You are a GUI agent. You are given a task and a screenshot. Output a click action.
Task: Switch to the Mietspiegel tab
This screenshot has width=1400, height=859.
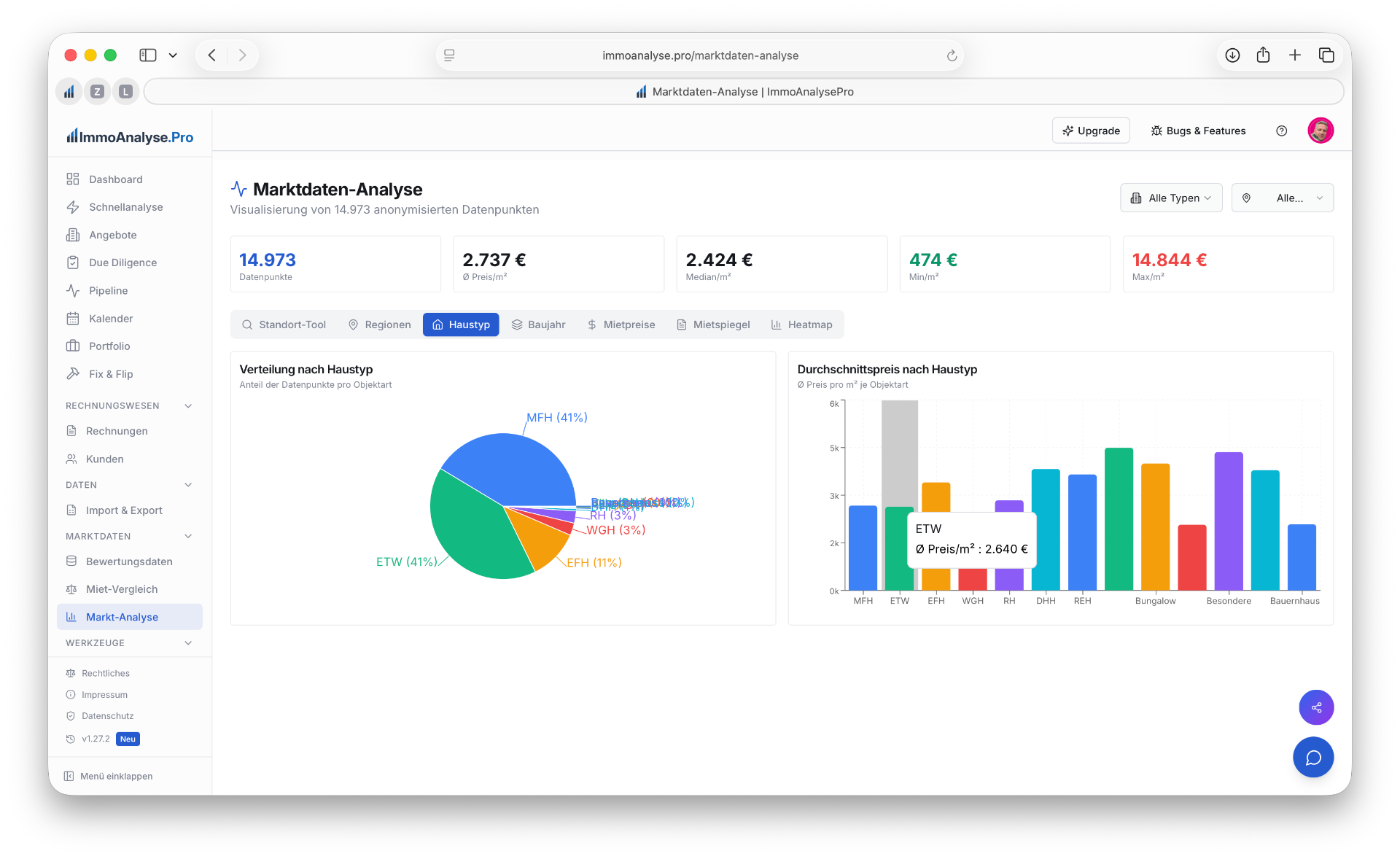[x=713, y=324]
